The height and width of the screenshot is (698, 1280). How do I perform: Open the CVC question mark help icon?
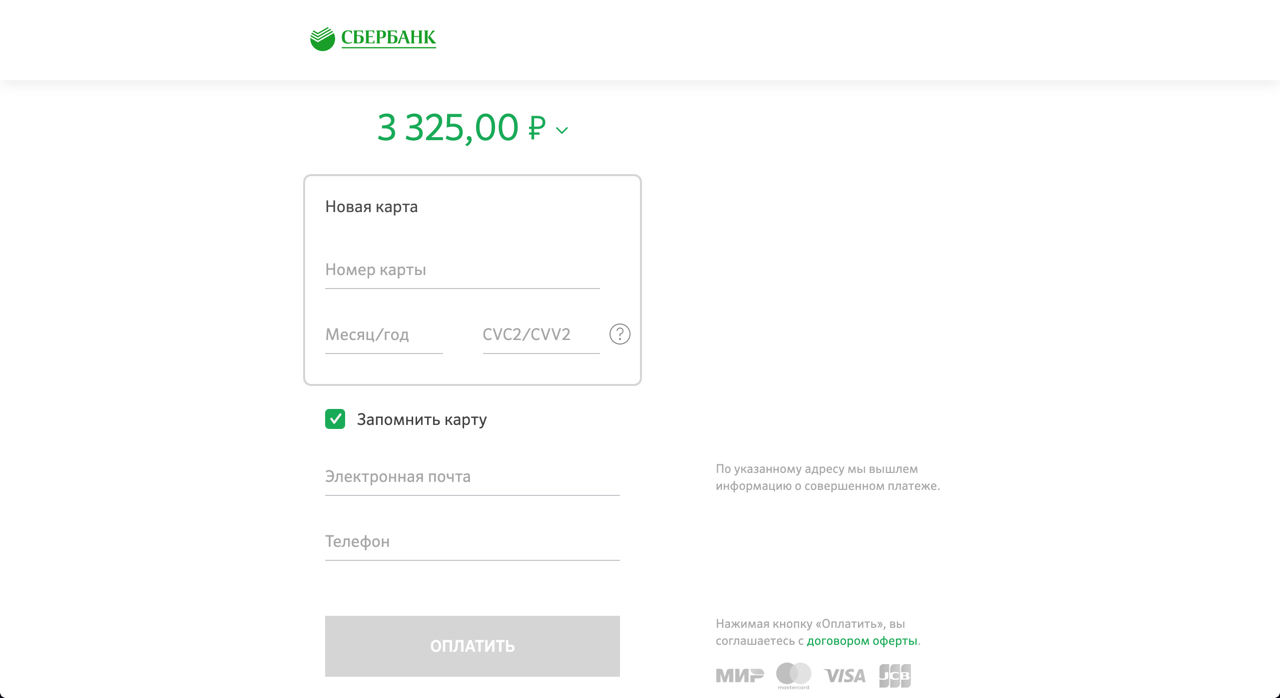[x=620, y=334]
